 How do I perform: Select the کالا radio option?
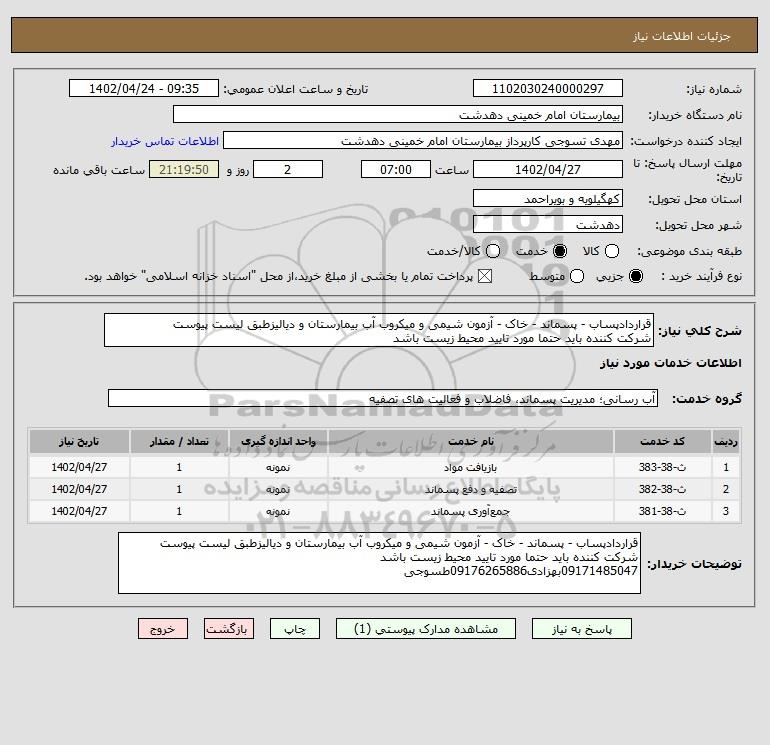tap(612, 251)
